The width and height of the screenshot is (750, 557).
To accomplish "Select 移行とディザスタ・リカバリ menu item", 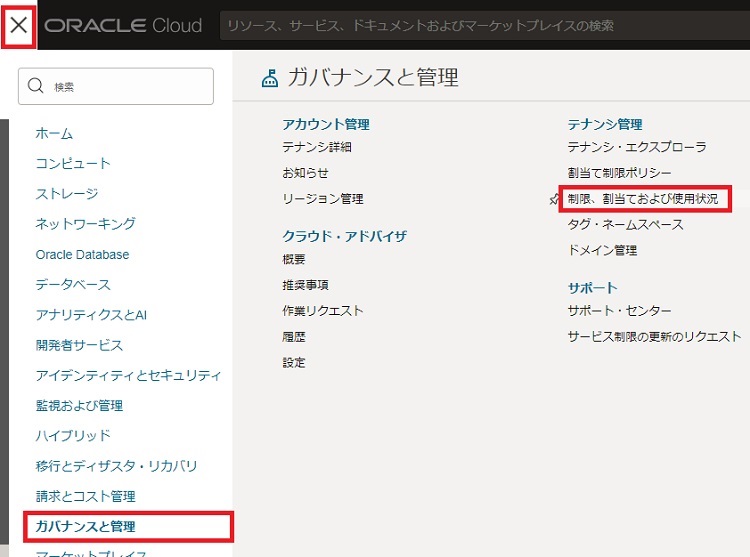I will pyautogui.click(x=116, y=466).
